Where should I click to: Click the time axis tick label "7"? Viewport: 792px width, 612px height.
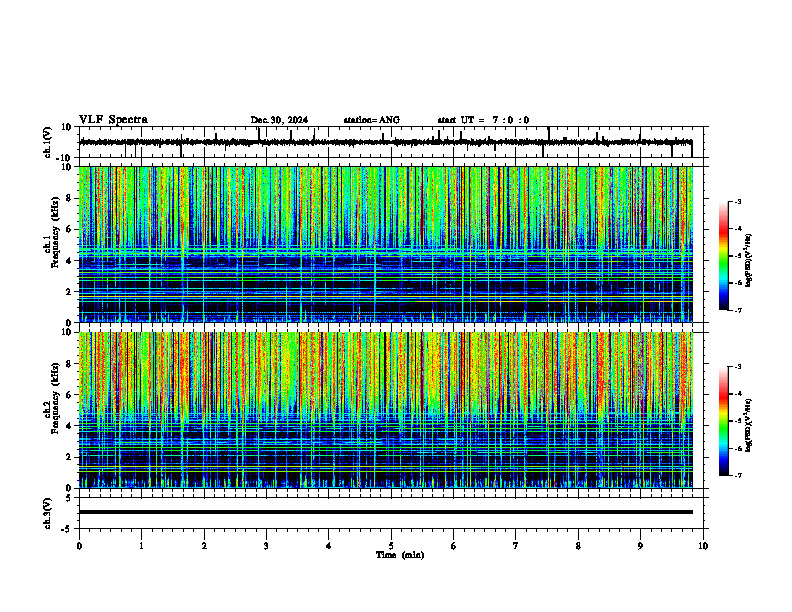point(516,546)
